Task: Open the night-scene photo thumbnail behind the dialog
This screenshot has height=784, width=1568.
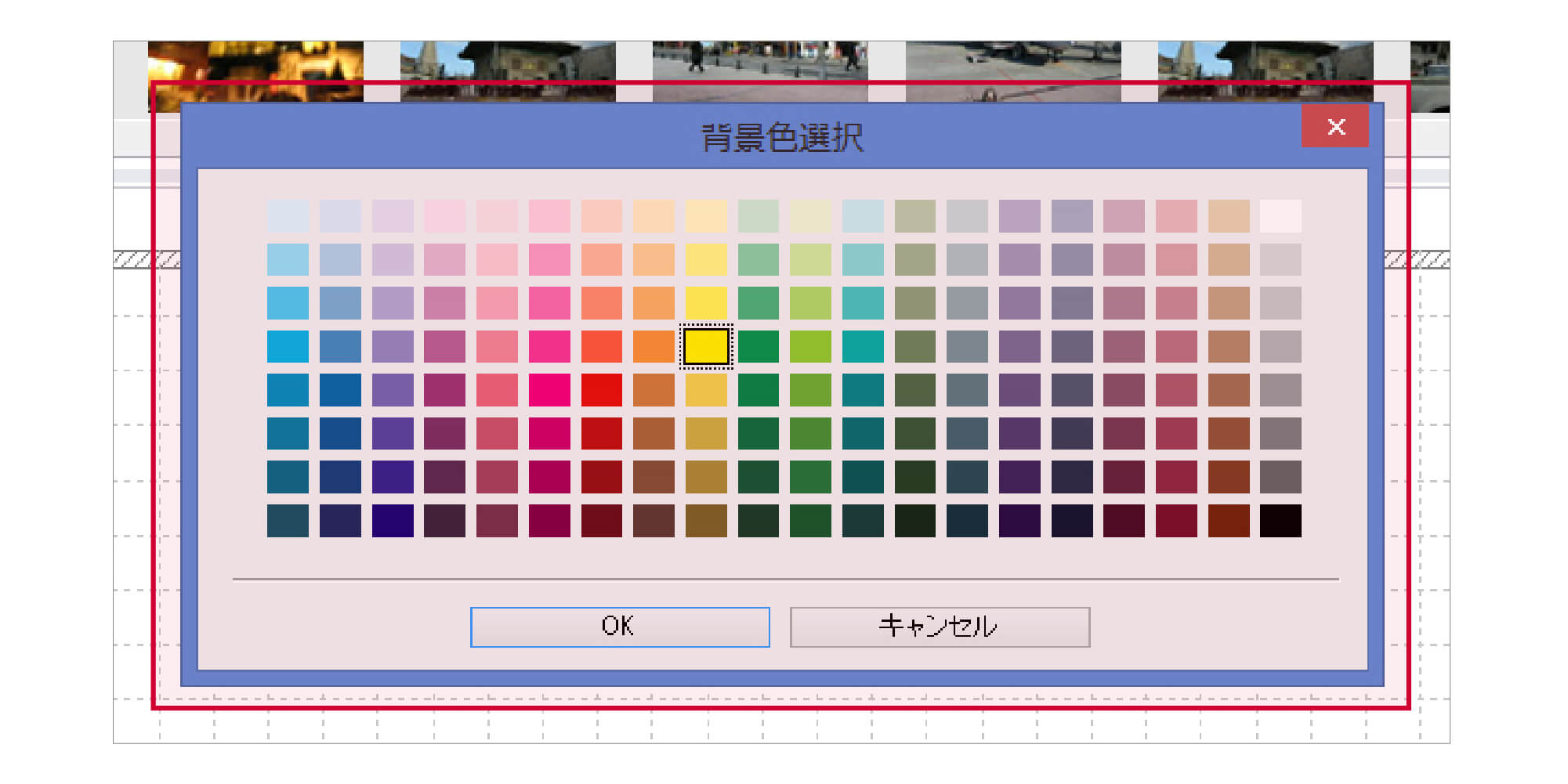Action: coord(255,71)
